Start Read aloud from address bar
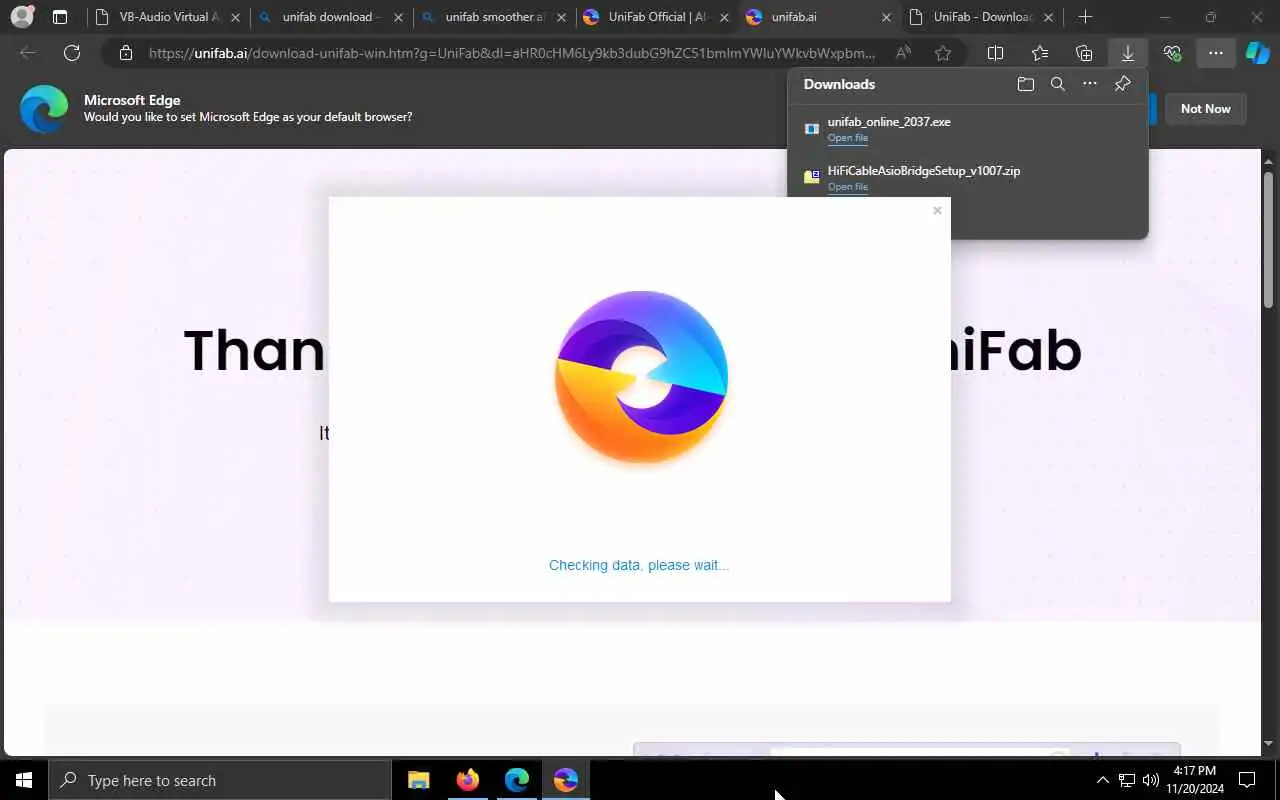Viewport: 1280px width, 800px height. click(903, 54)
